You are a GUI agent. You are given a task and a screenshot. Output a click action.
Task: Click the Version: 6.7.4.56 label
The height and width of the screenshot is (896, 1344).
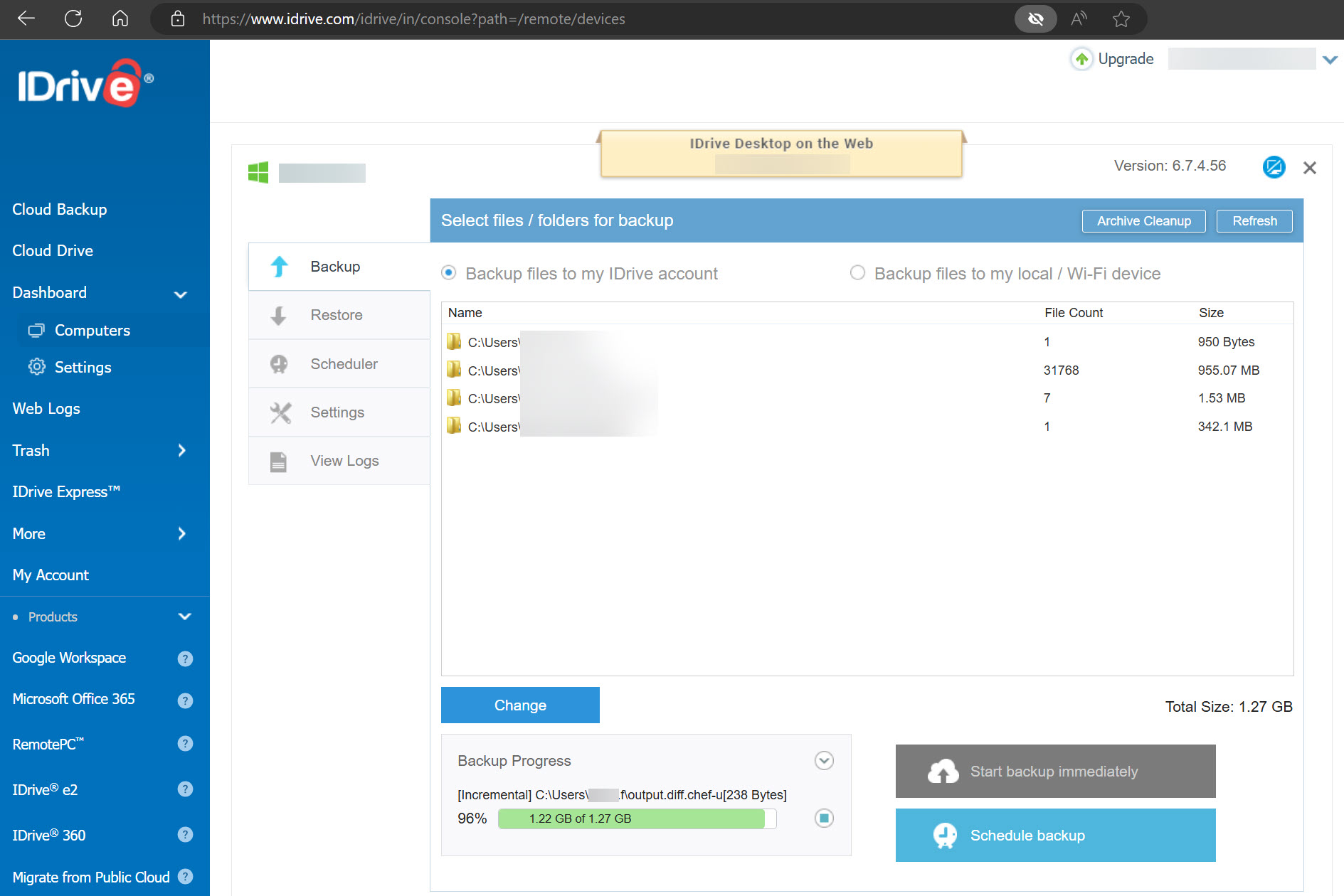(1170, 166)
